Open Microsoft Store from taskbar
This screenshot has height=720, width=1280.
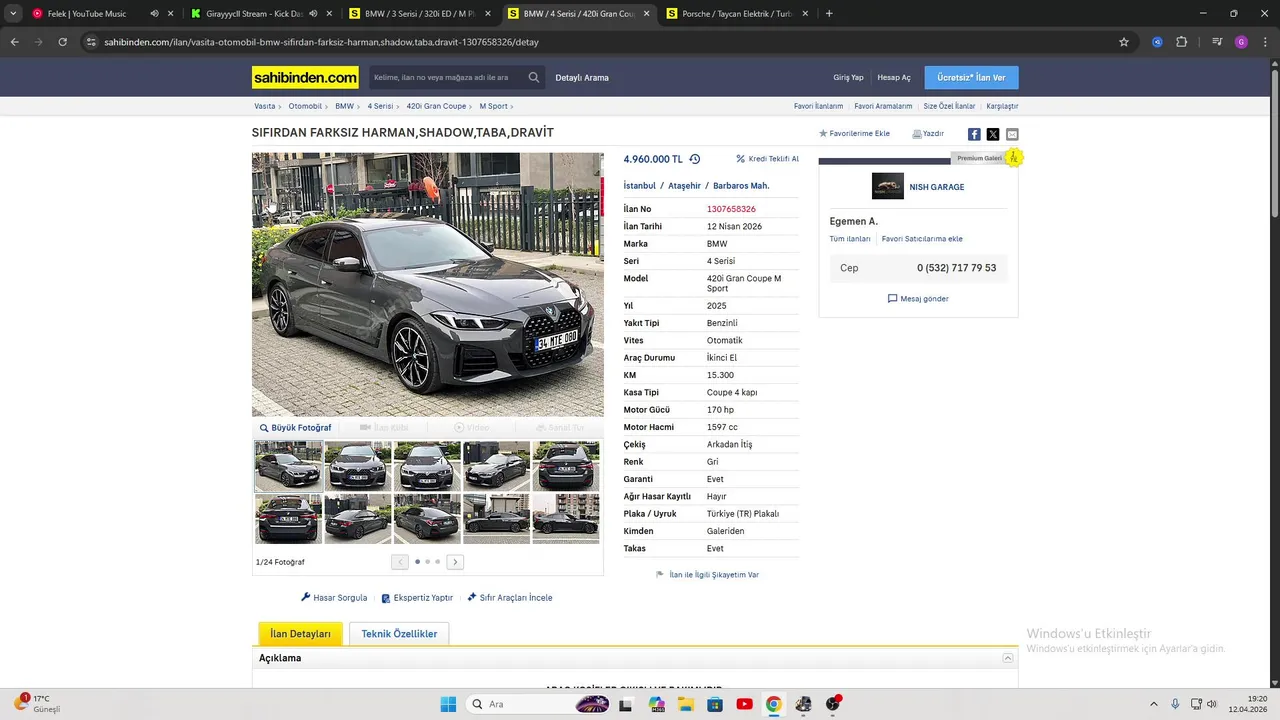715,704
